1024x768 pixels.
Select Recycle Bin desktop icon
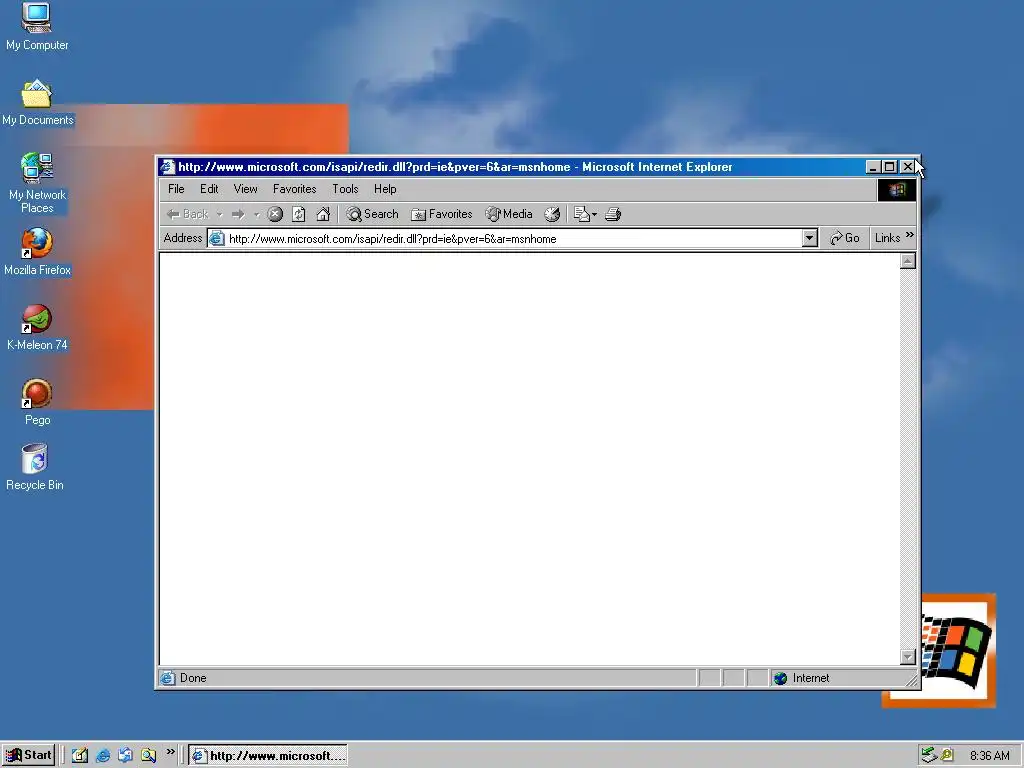(x=35, y=468)
